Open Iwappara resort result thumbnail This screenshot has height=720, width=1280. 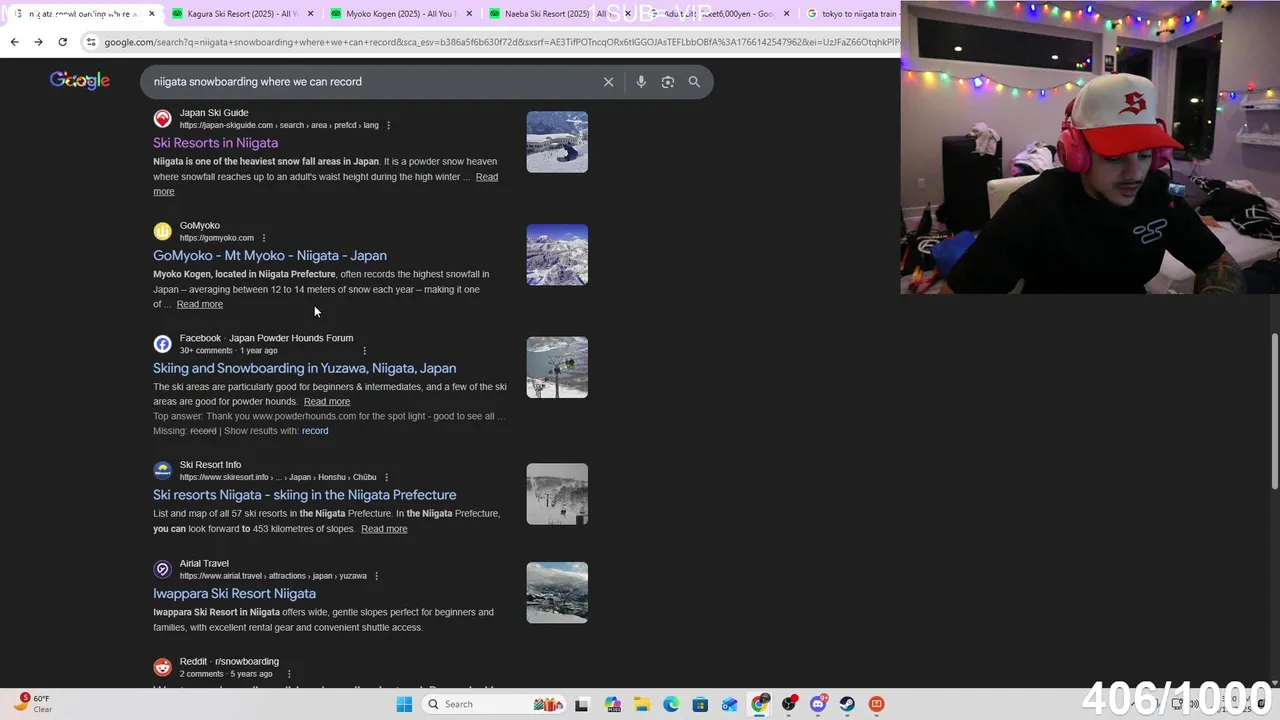point(557,593)
